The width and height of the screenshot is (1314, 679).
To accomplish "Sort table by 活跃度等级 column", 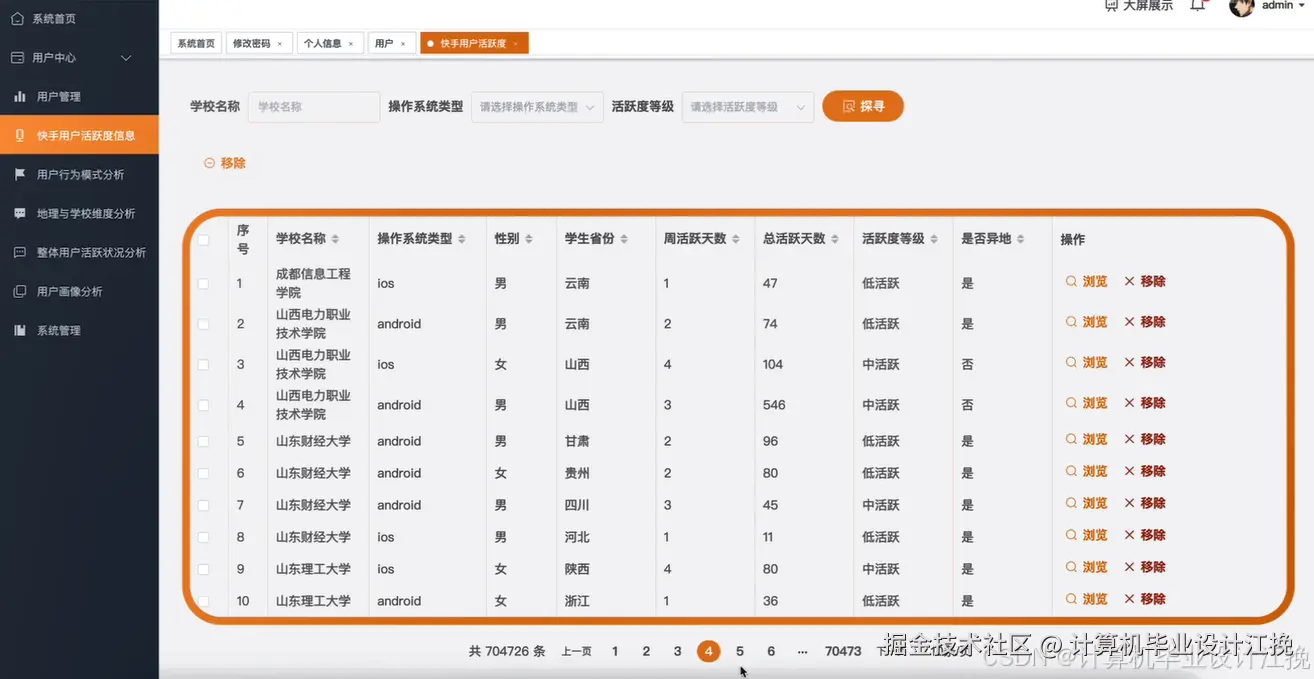I will point(933,239).
